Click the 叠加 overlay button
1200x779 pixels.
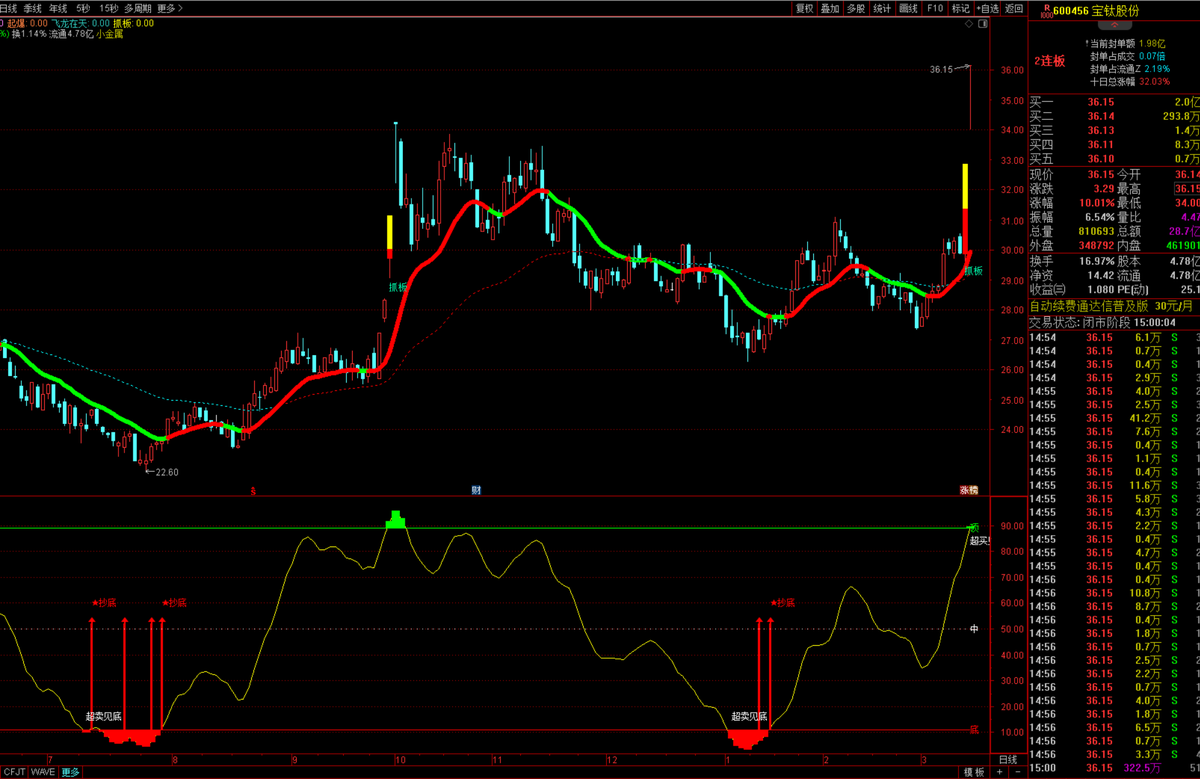tap(830, 8)
